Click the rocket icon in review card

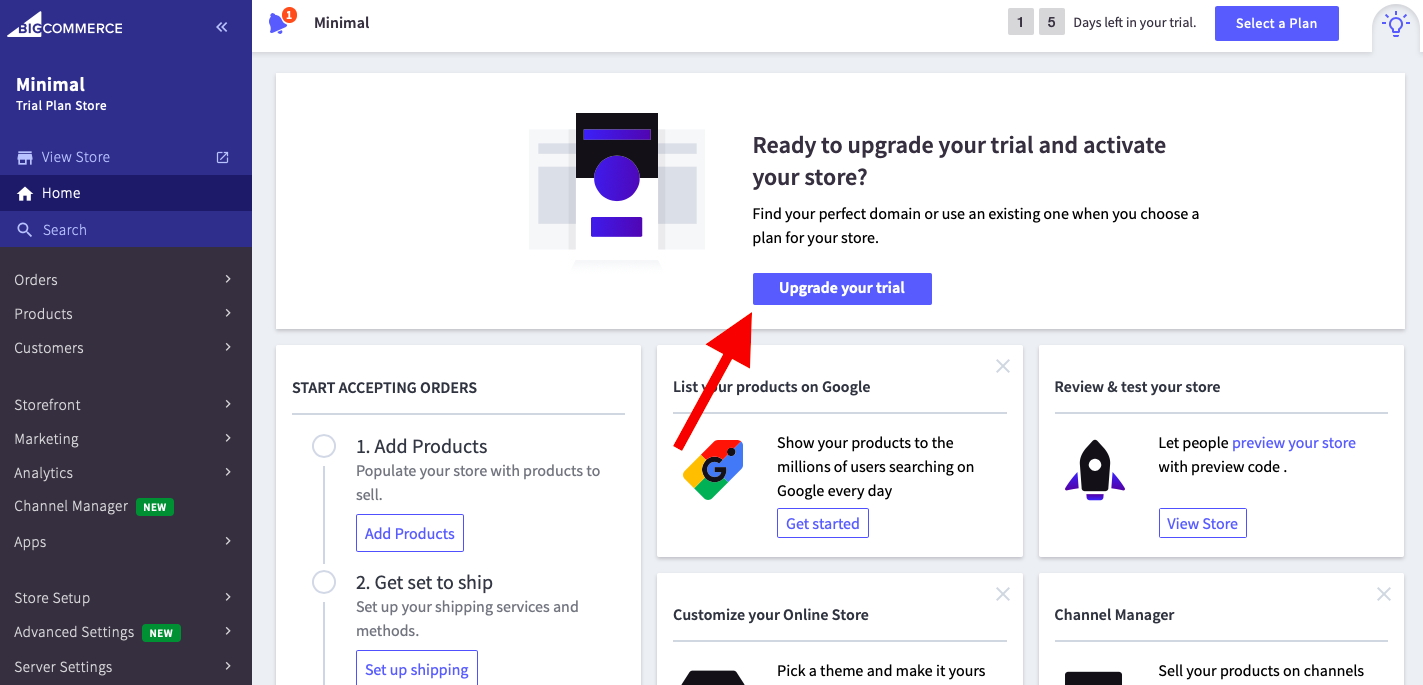coord(1095,469)
